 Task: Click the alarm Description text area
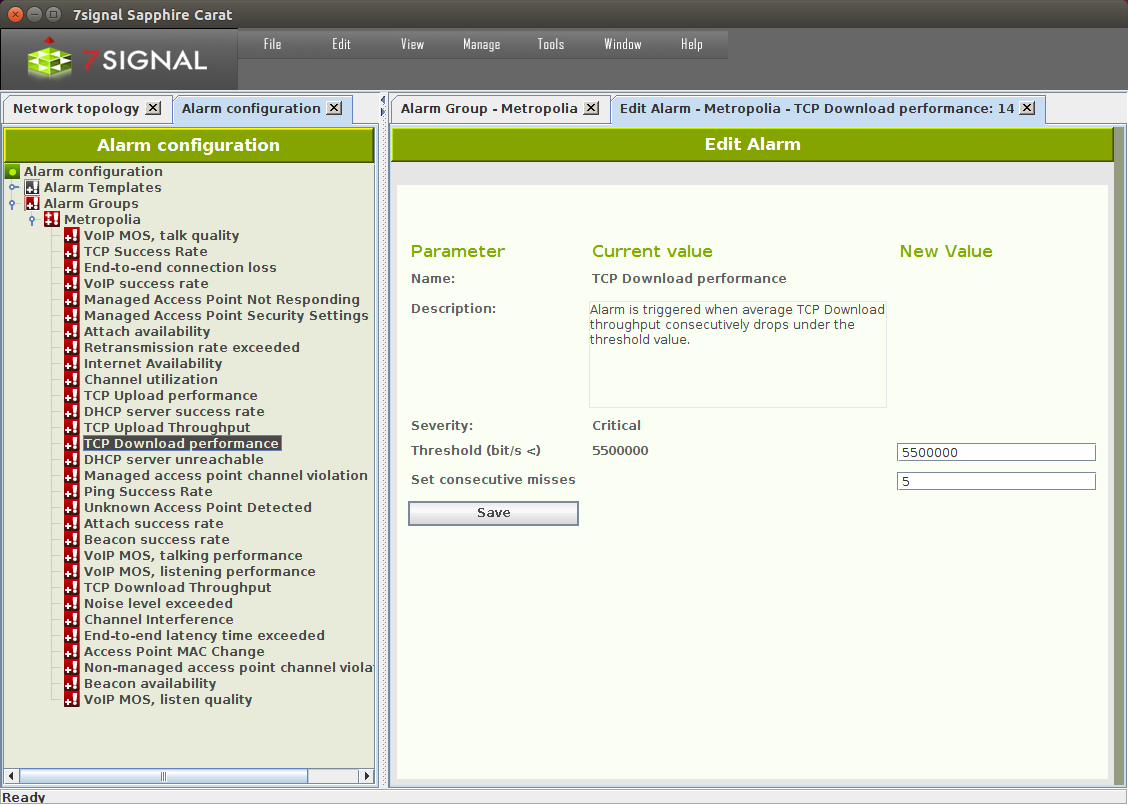tap(737, 354)
